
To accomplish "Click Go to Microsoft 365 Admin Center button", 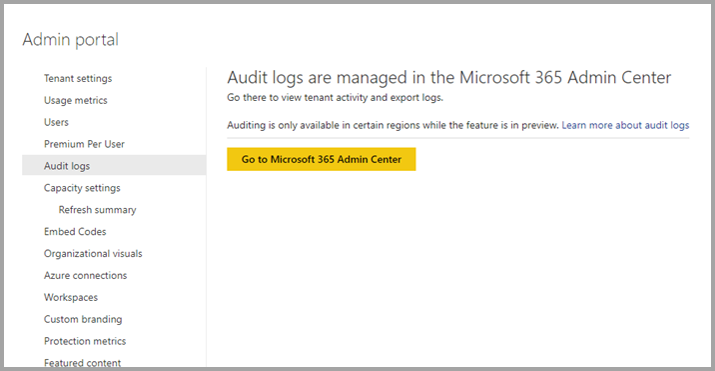I will pos(321,159).
